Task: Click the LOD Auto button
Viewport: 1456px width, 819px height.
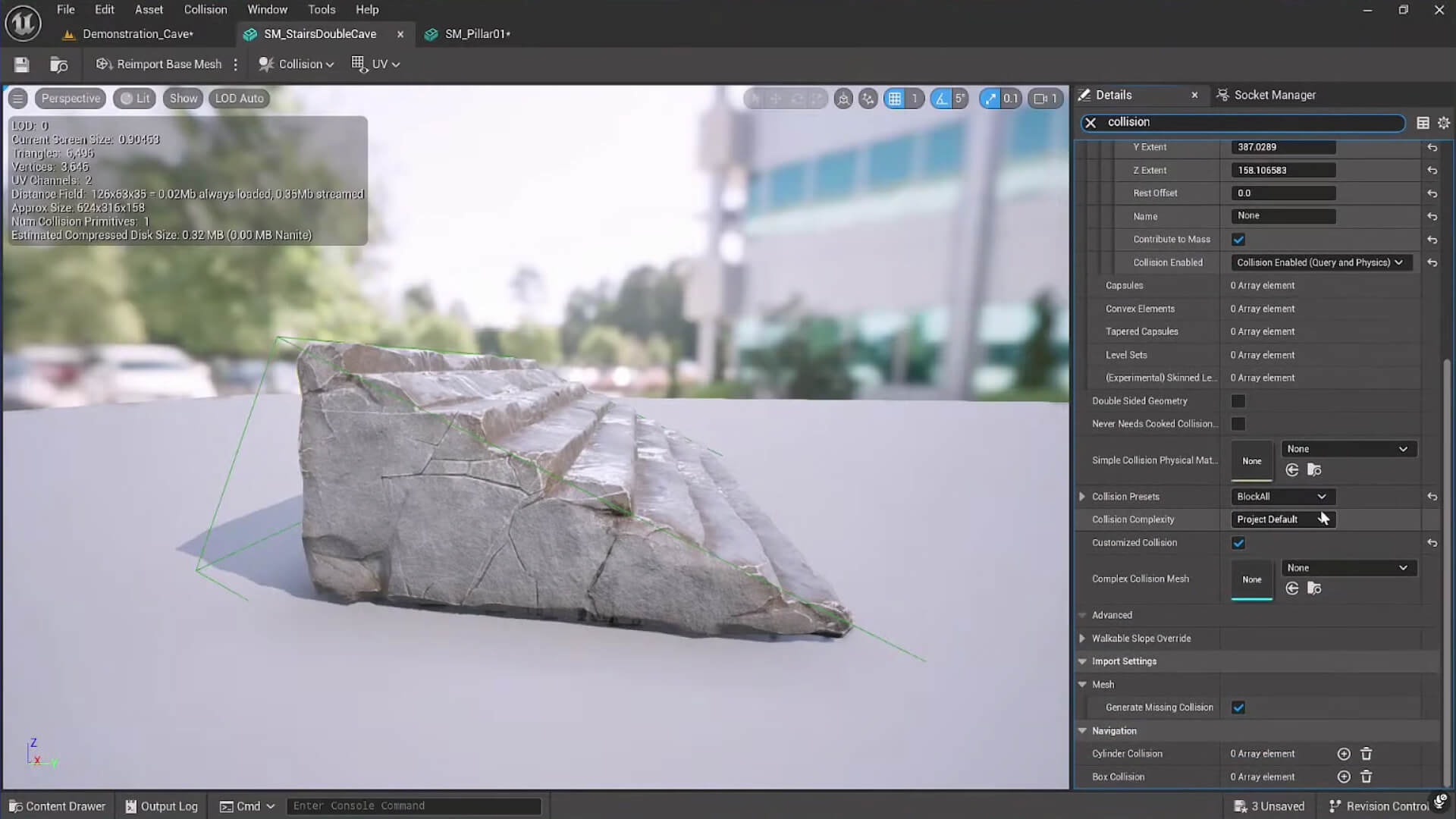Action: pos(239,98)
